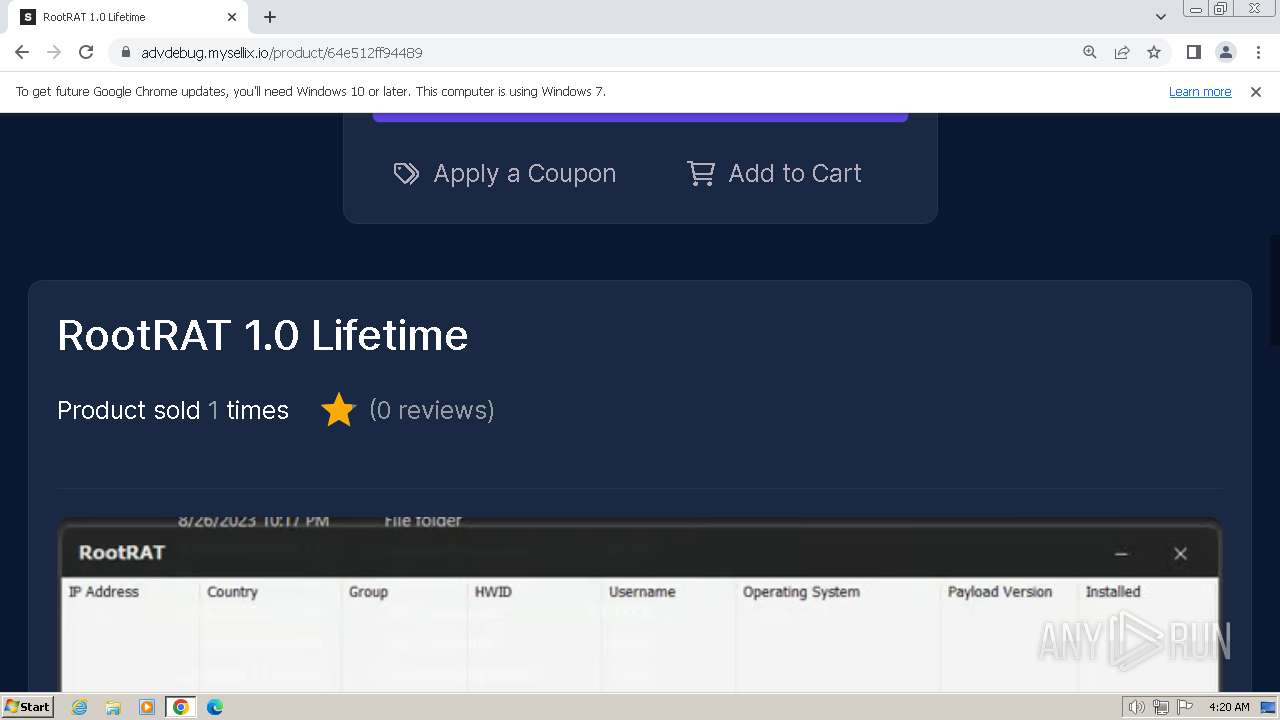Image resolution: width=1280 pixels, height=720 pixels.
Task: Open a new browser tab
Action: [270, 17]
